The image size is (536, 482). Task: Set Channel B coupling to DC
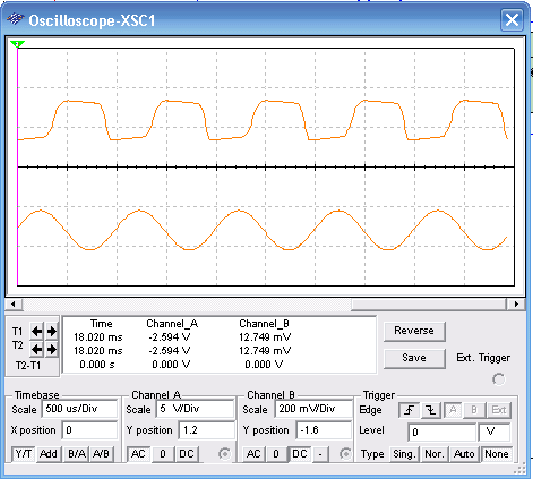[x=300, y=454]
